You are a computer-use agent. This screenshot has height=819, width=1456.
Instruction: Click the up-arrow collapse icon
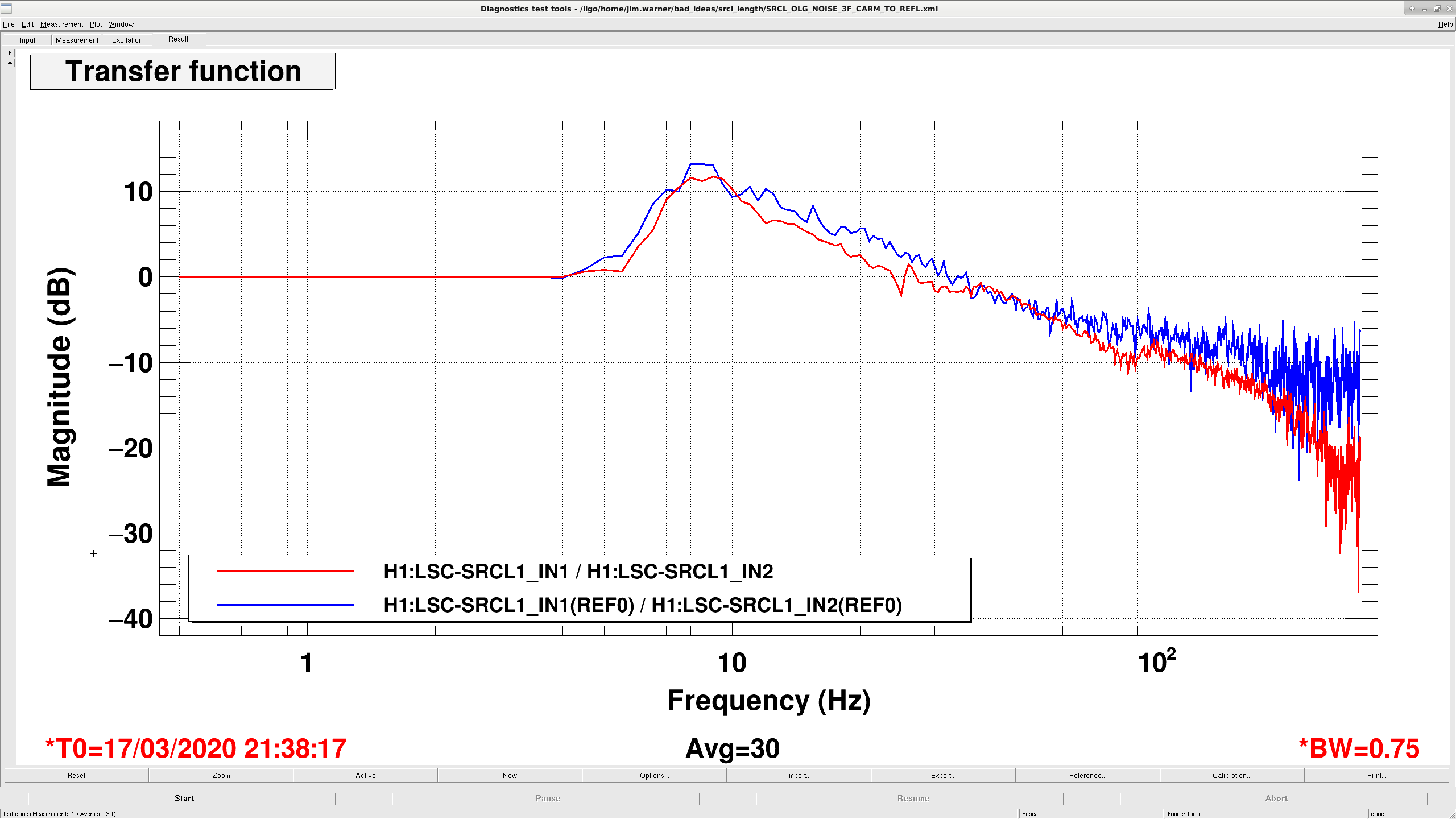[10, 63]
